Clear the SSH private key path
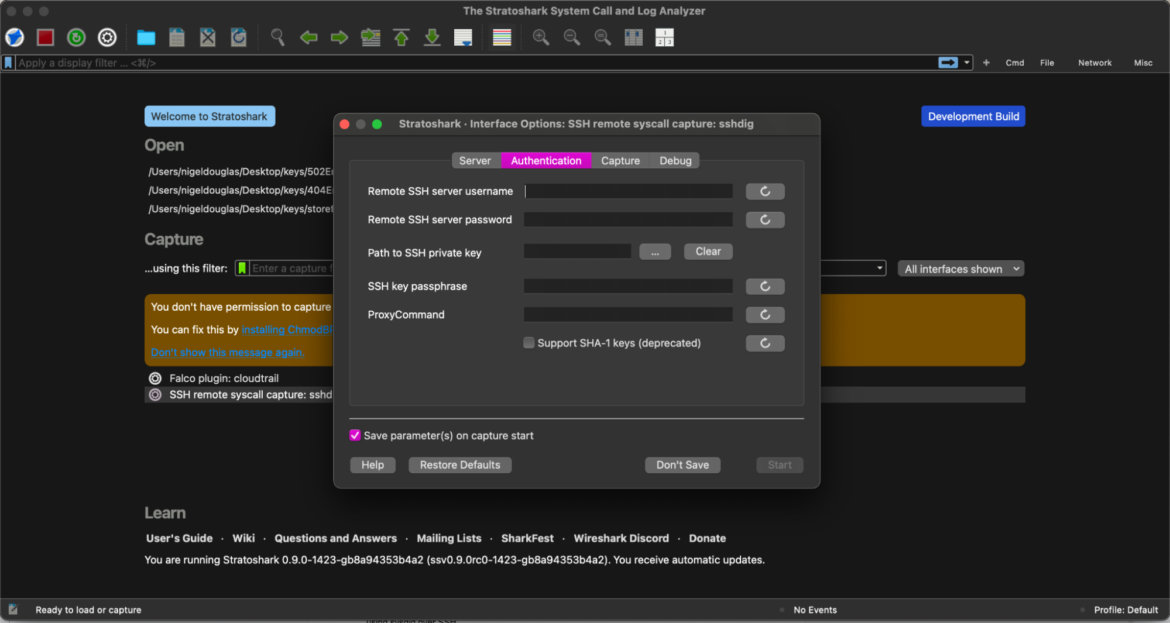 click(x=708, y=251)
